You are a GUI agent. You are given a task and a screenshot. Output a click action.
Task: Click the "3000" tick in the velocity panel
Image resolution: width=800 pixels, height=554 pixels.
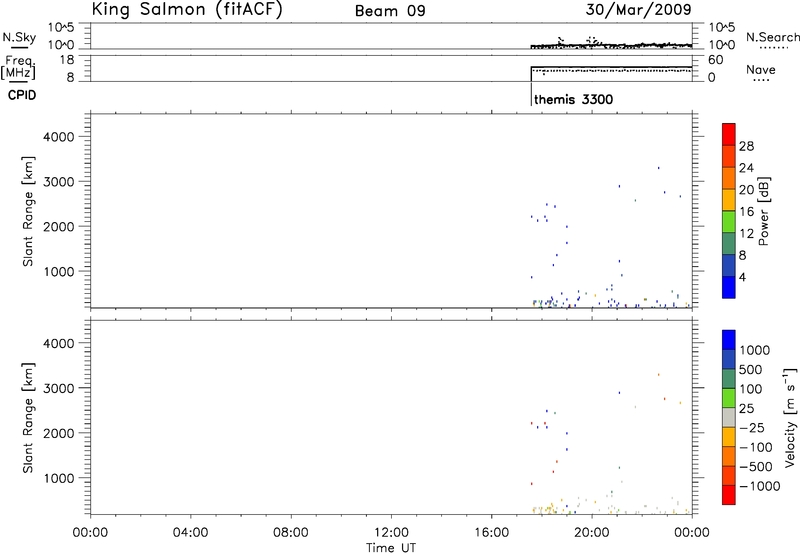coord(59,388)
